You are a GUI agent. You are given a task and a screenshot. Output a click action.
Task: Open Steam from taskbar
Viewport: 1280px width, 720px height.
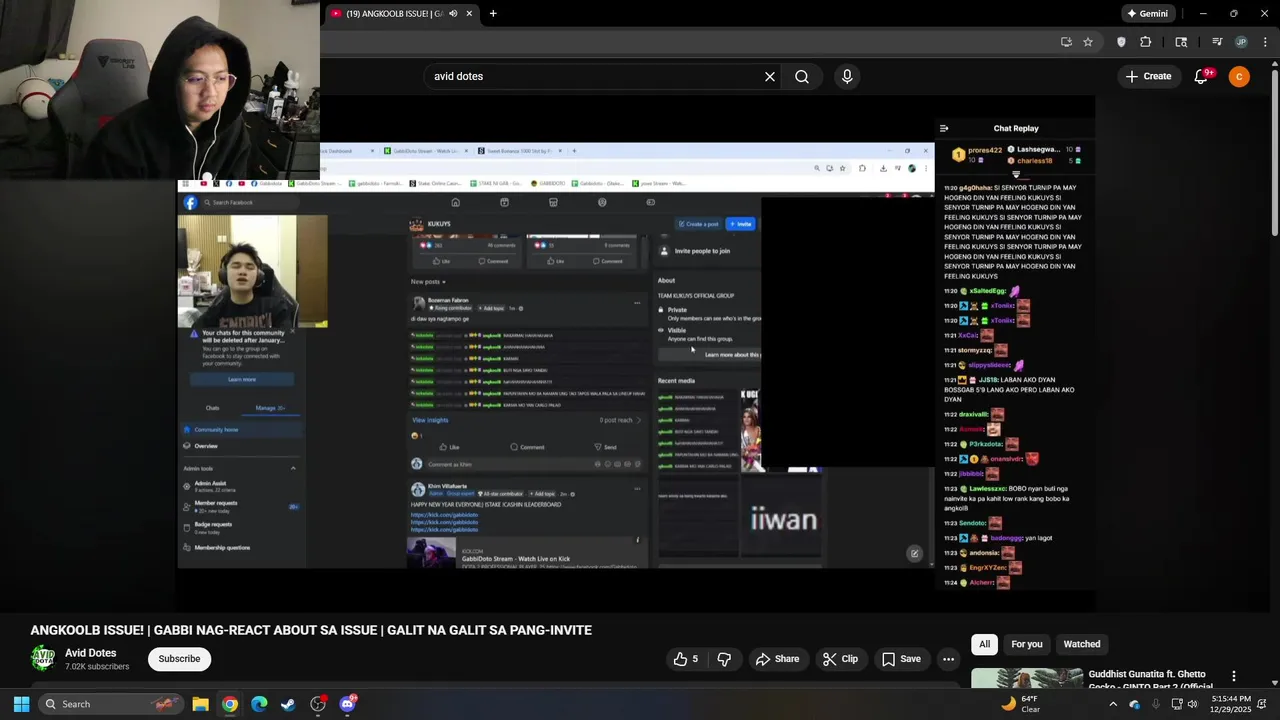288,704
